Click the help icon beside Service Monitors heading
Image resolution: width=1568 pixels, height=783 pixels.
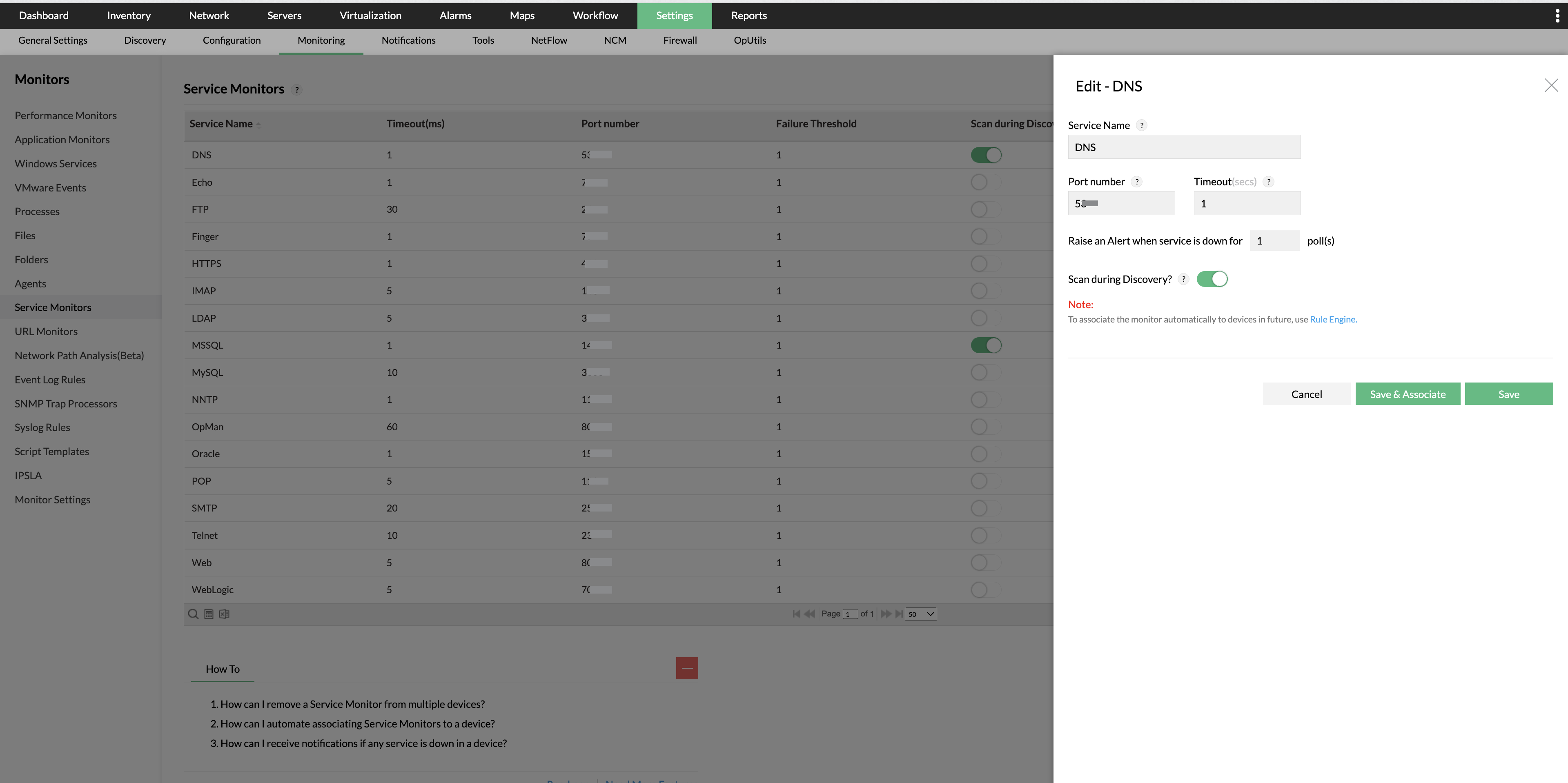tap(297, 89)
